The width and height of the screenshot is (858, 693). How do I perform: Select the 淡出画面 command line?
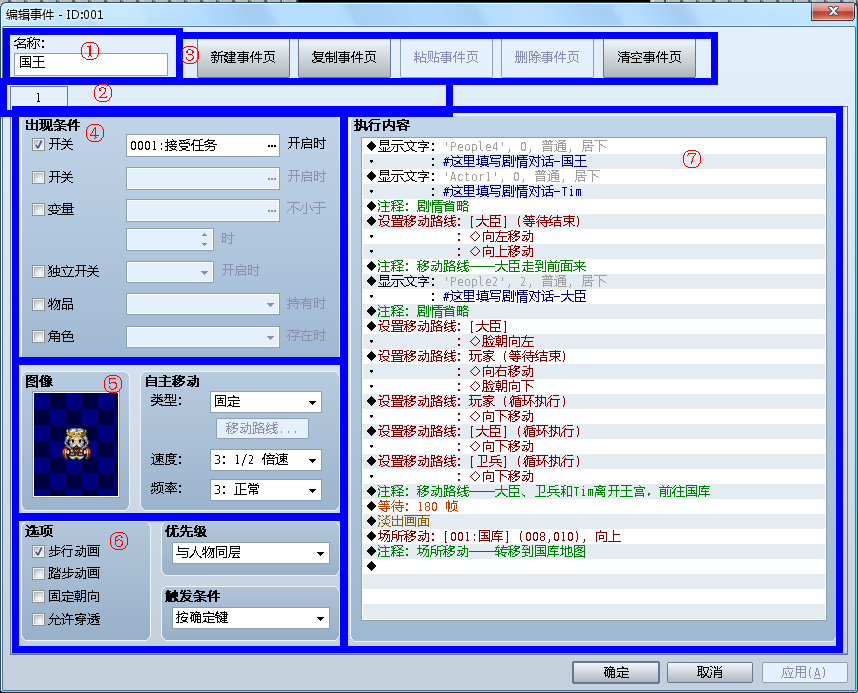point(594,521)
